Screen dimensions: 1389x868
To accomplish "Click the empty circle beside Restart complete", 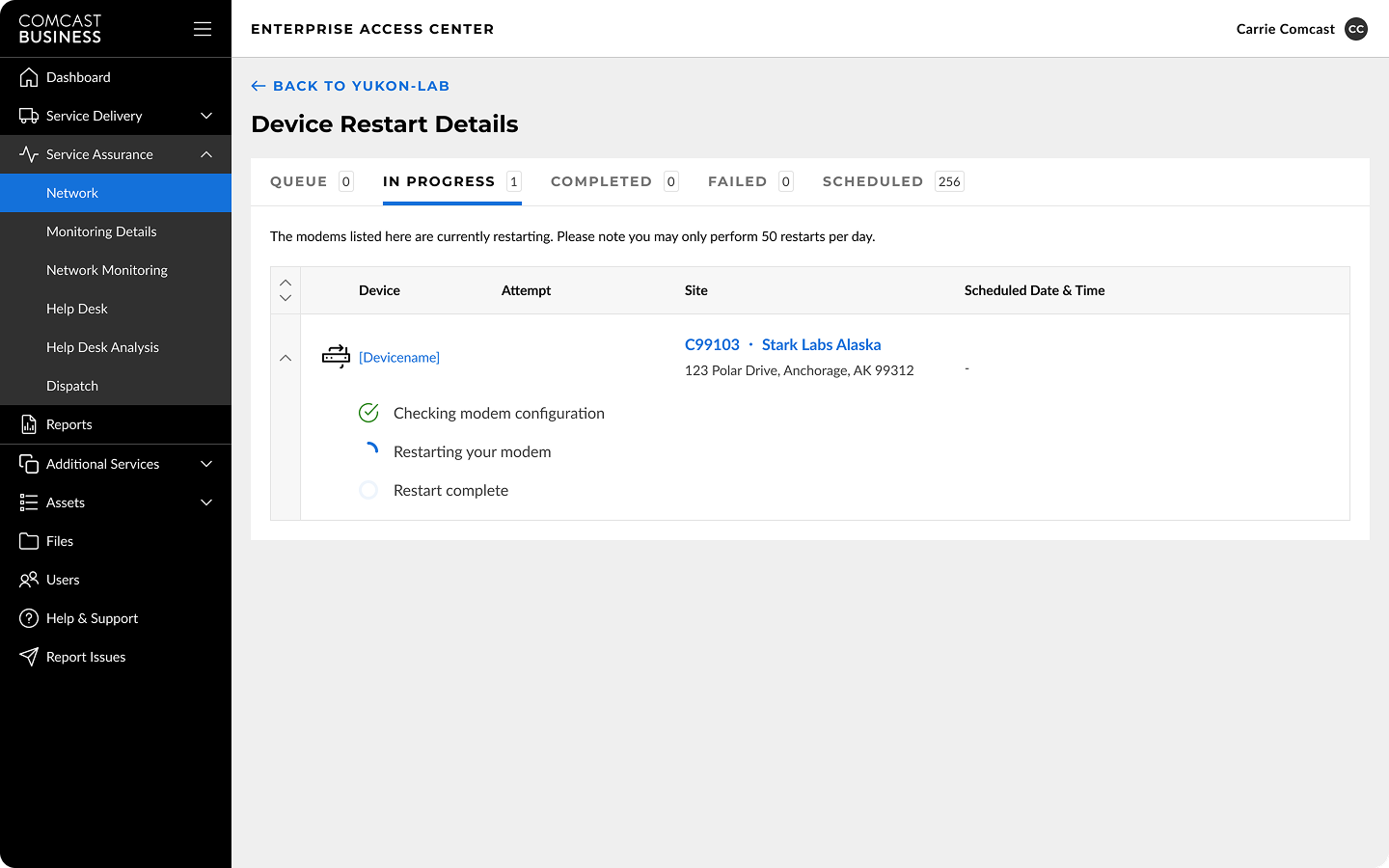I will 368,490.
